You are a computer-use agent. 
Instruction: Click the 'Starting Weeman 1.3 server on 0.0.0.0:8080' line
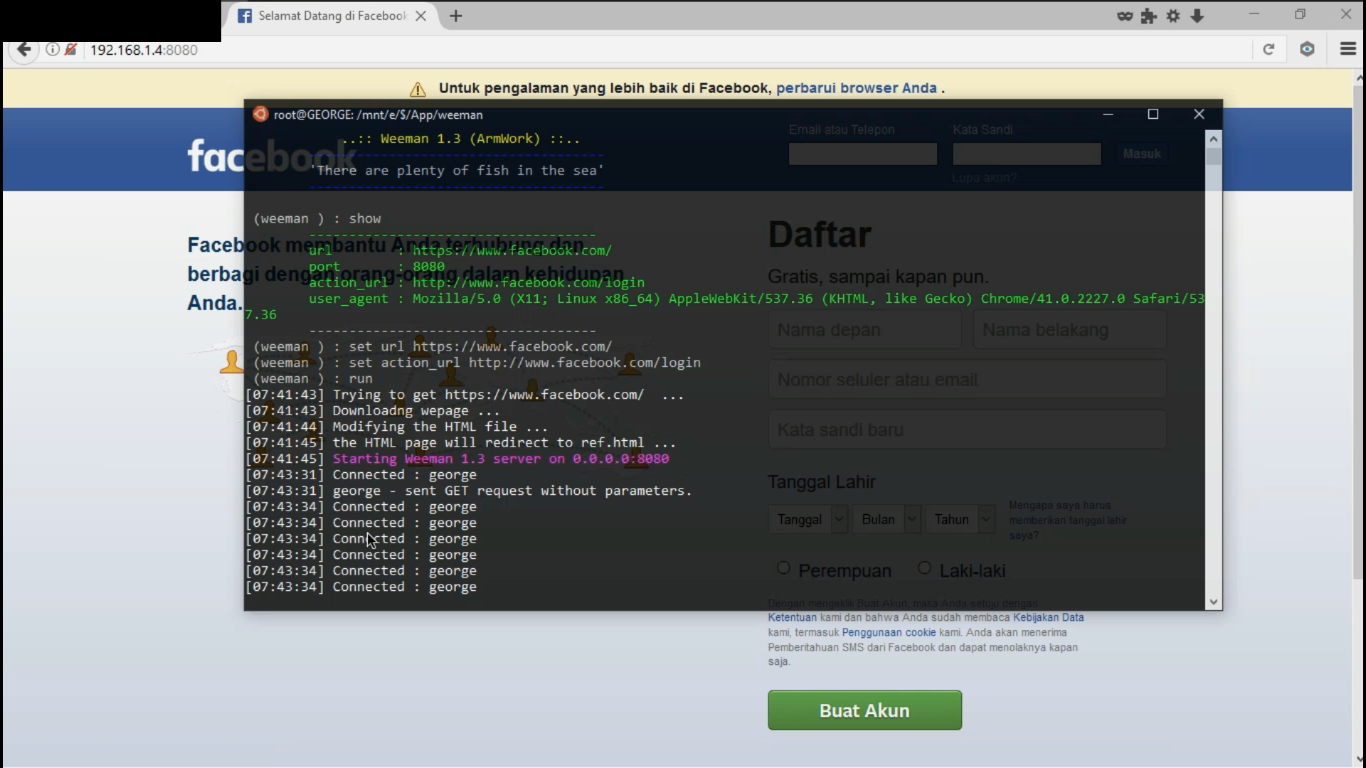[x=501, y=459]
